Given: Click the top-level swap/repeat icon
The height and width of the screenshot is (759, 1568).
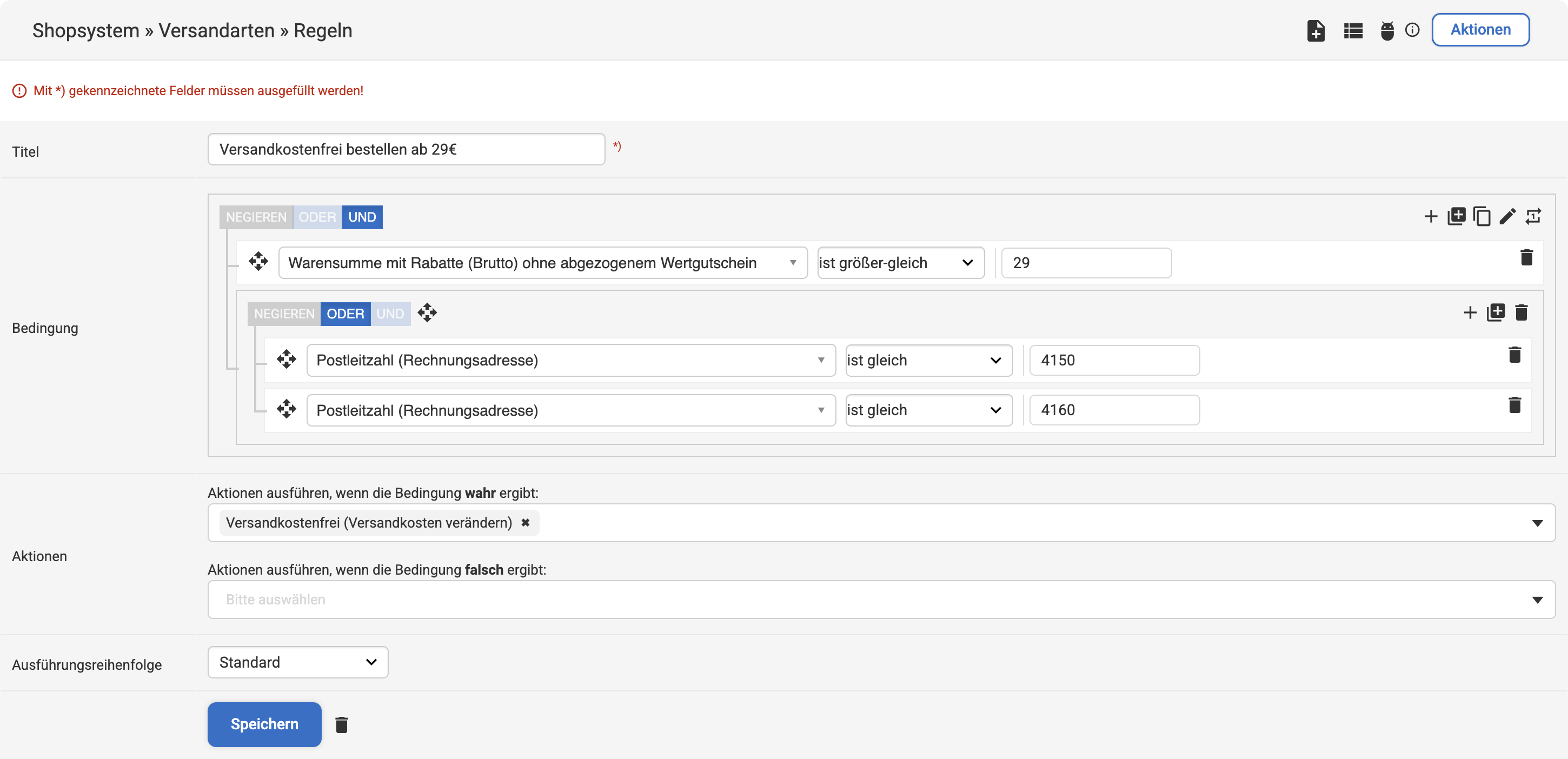Looking at the screenshot, I should click(1533, 216).
